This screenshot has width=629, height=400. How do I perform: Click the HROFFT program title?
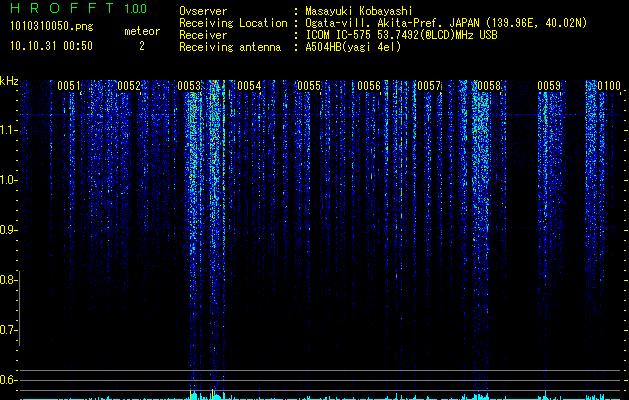pos(62,8)
